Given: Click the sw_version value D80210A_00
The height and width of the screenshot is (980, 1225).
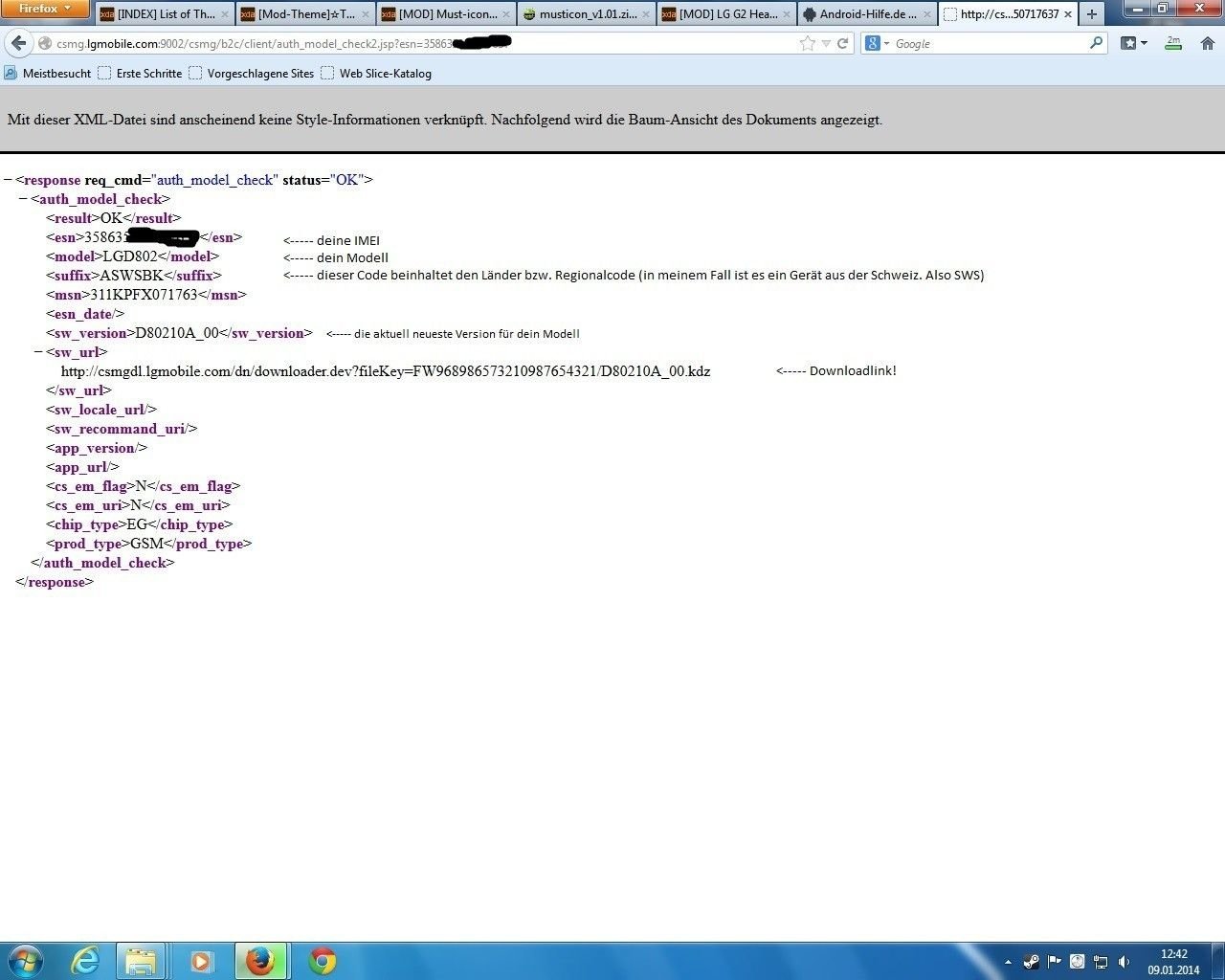Looking at the screenshot, I should coord(177,333).
